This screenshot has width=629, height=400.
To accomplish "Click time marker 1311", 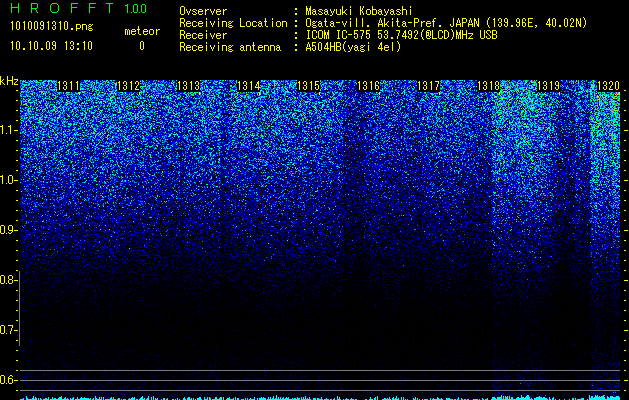I will coord(68,86).
